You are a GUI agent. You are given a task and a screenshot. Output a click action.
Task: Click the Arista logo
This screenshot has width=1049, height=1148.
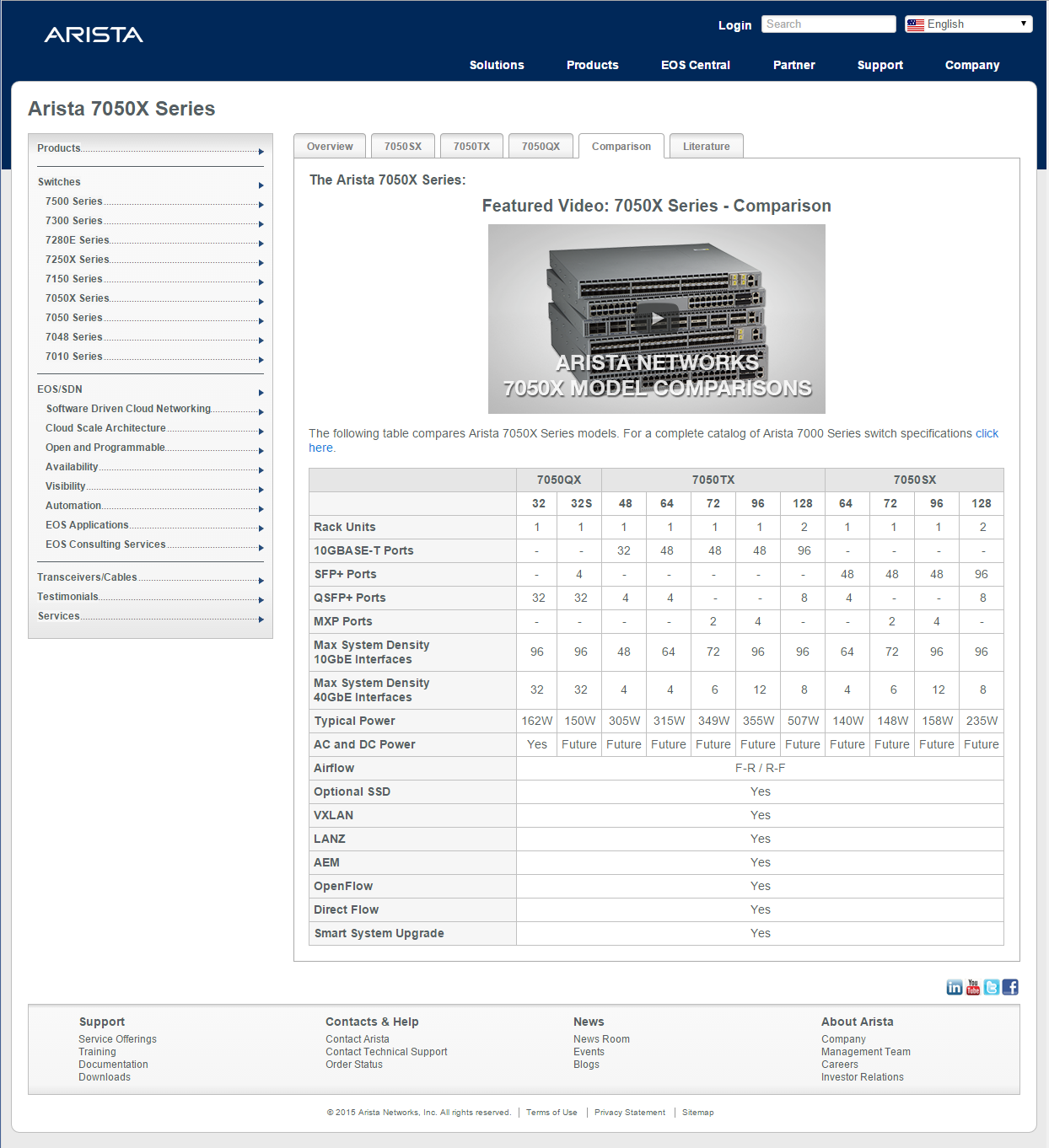(x=94, y=35)
